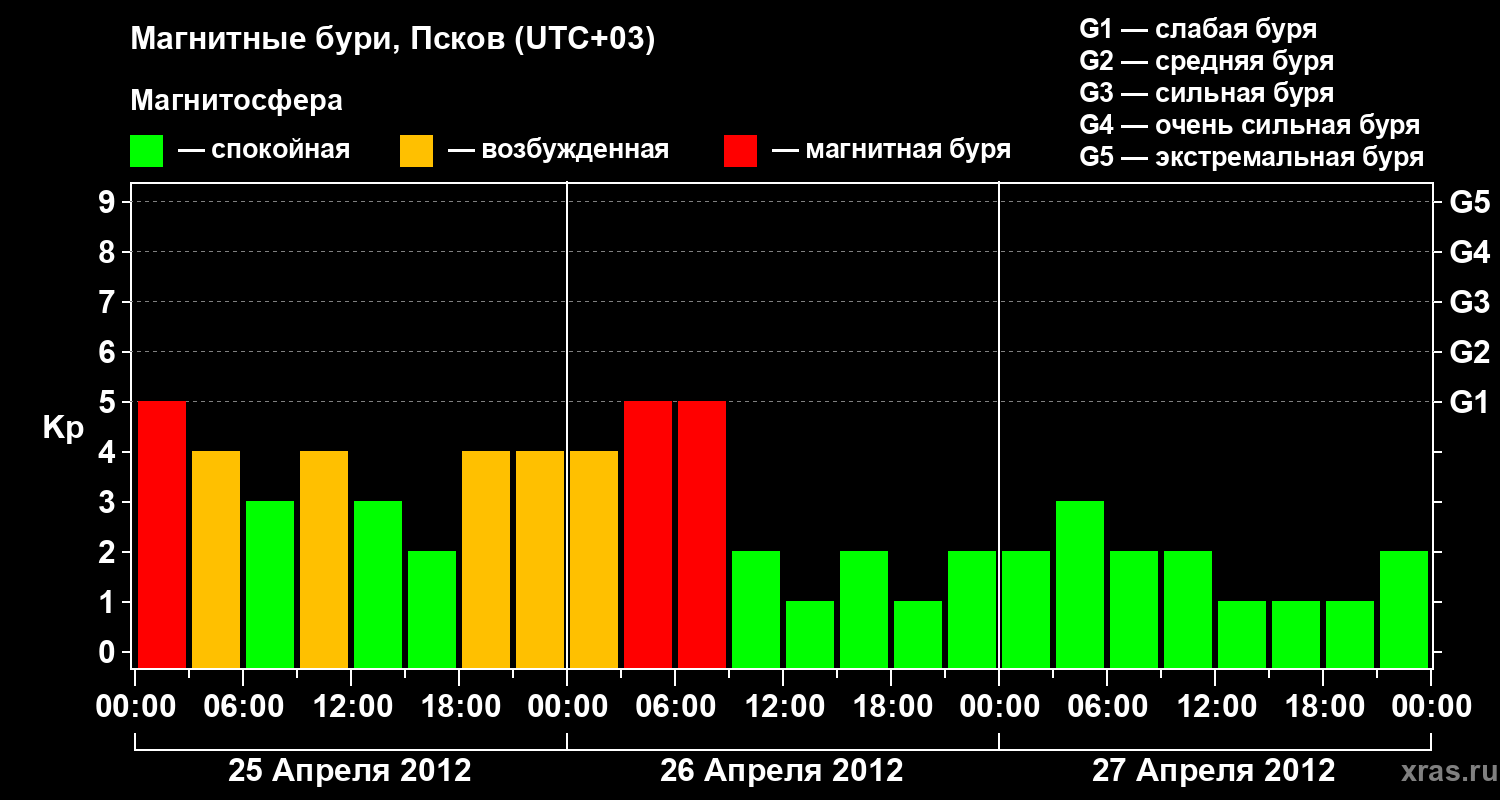Click the yellow 18:00–21:00 bar on 25 April
This screenshot has width=1500, height=800.
pyautogui.click(x=486, y=559)
